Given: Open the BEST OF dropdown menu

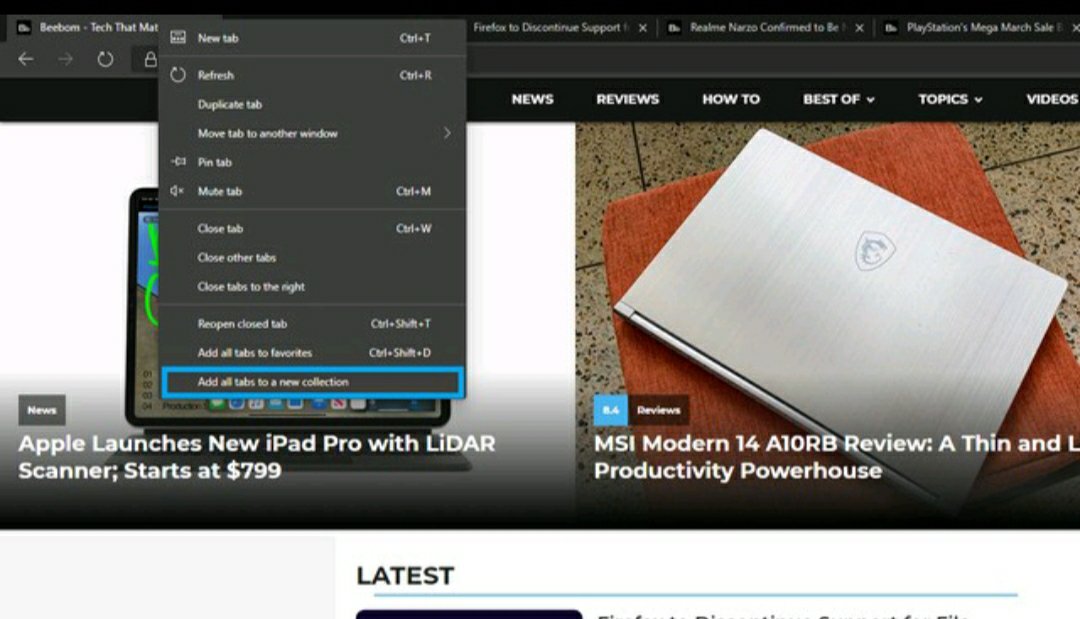Looking at the screenshot, I should tap(838, 99).
